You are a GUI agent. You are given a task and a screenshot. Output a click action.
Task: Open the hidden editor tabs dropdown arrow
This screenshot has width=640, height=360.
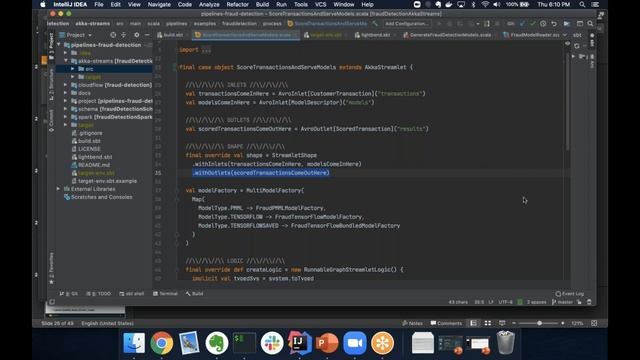[x=564, y=35]
